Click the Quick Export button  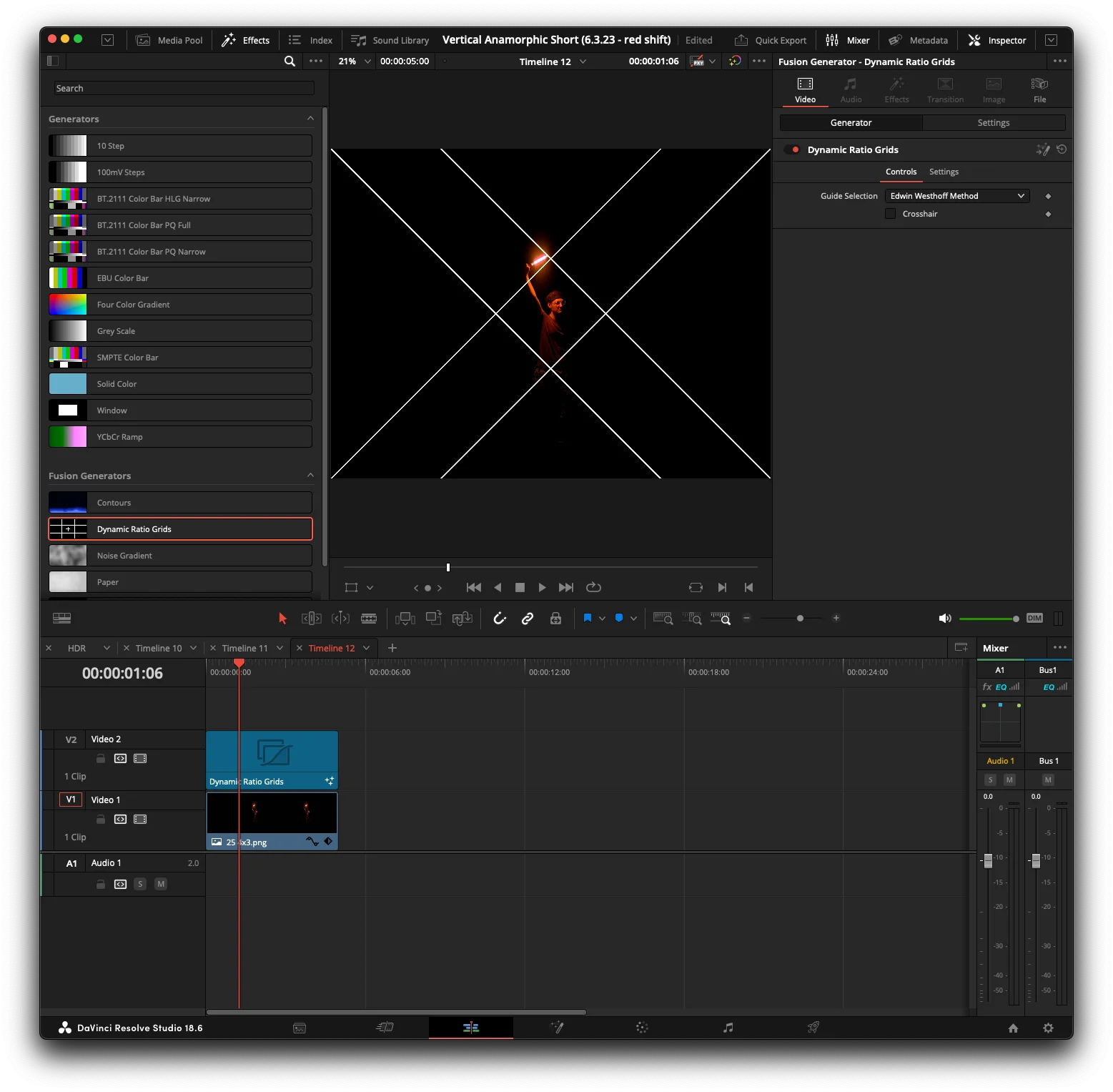(x=771, y=40)
